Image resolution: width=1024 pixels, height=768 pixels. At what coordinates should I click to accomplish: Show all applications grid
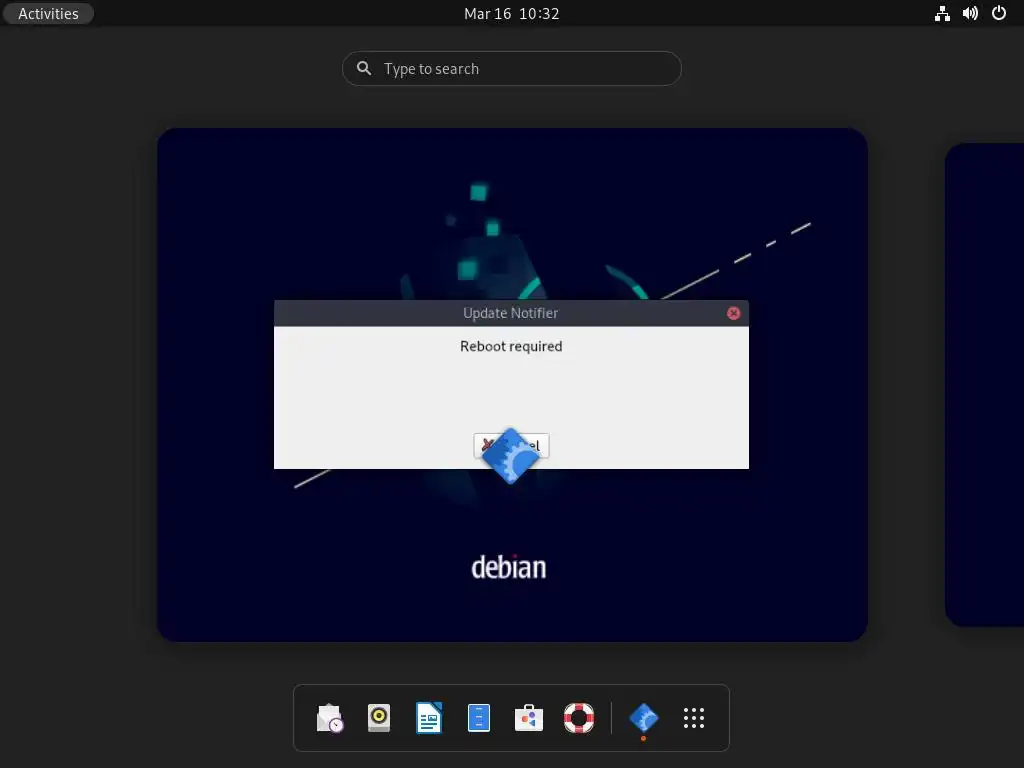click(x=694, y=718)
